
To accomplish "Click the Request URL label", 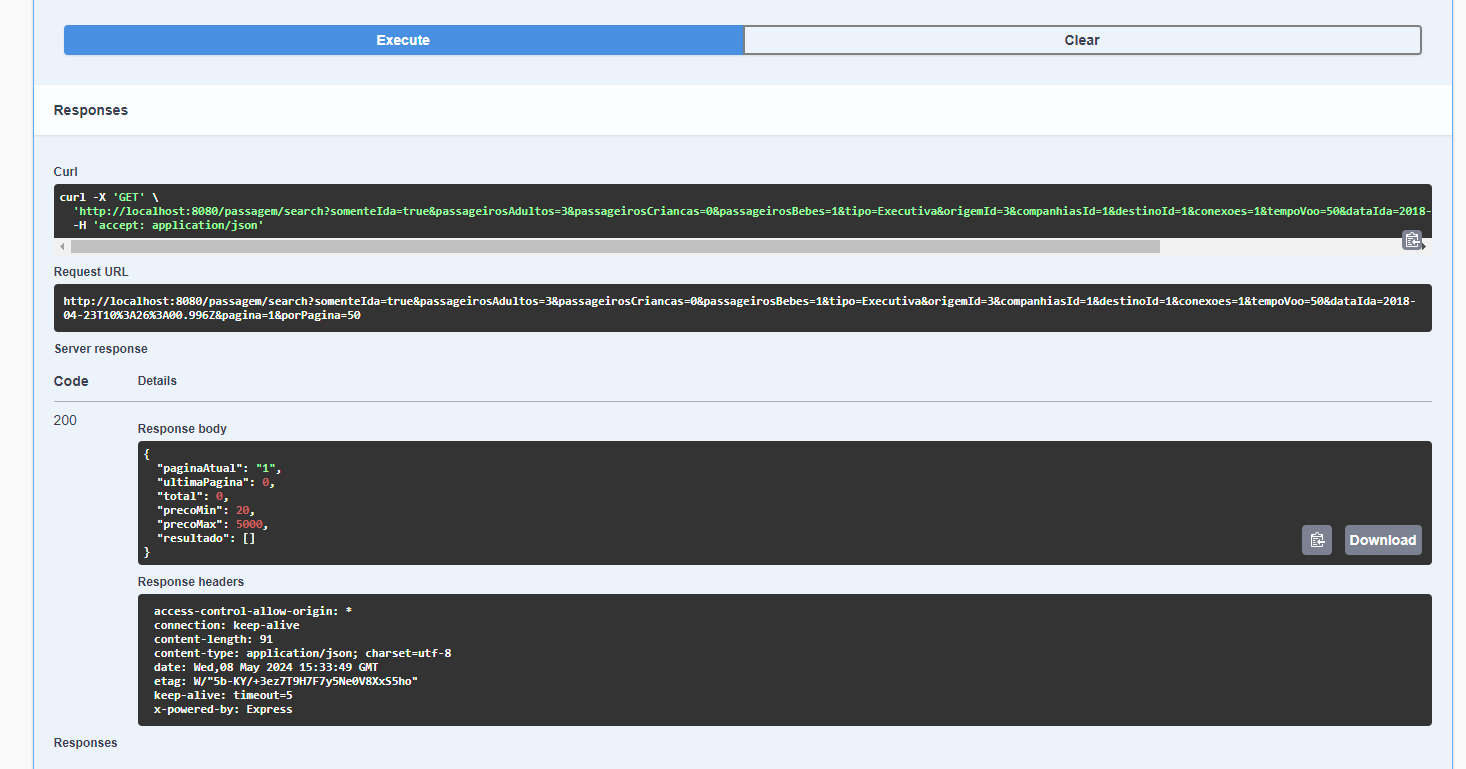I will pos(91,272).
